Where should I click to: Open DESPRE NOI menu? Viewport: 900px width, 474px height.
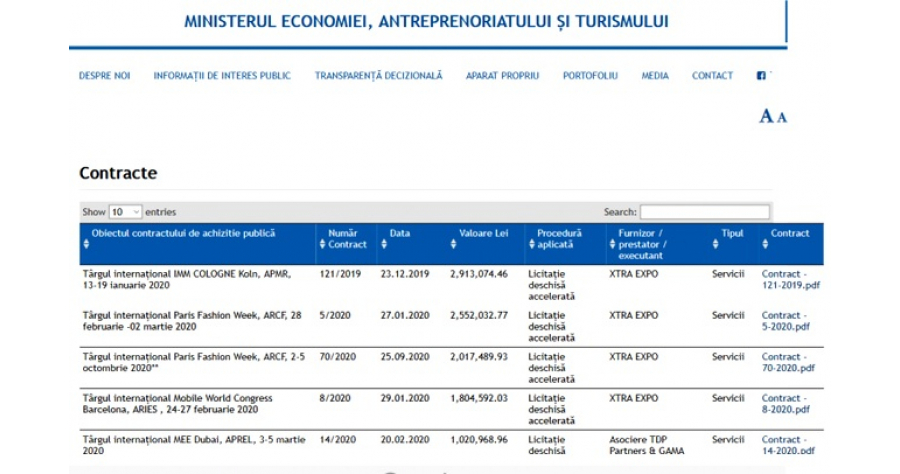coord(104,76)
